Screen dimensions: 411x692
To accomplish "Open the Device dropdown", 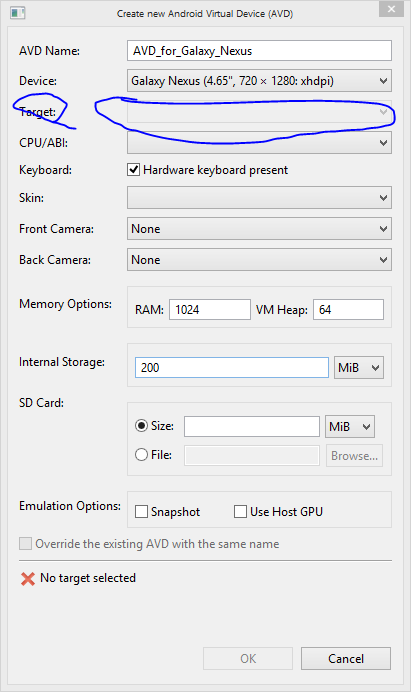I will pyautogui.click(x=259, y=81).
